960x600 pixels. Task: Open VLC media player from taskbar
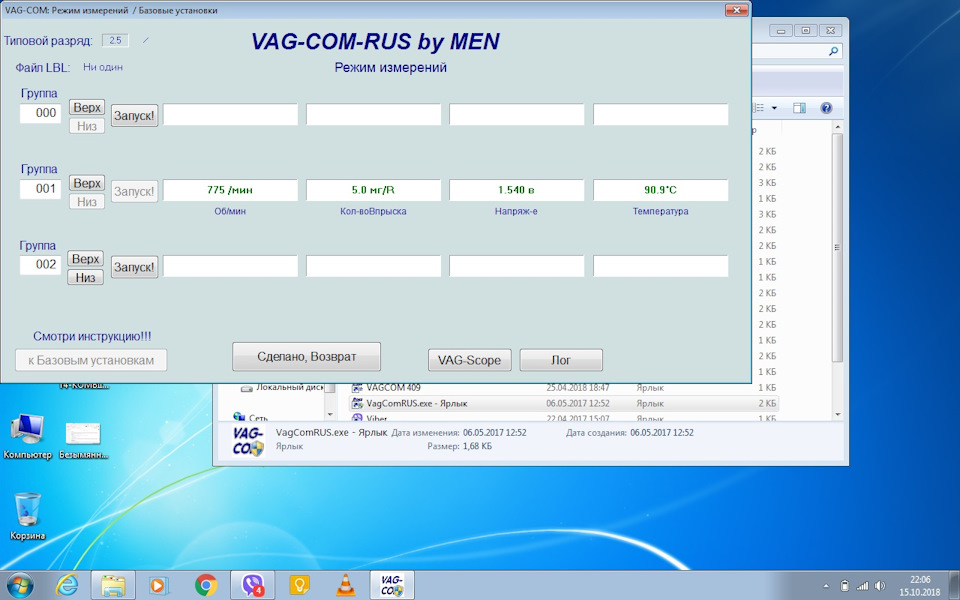(346, 586)
